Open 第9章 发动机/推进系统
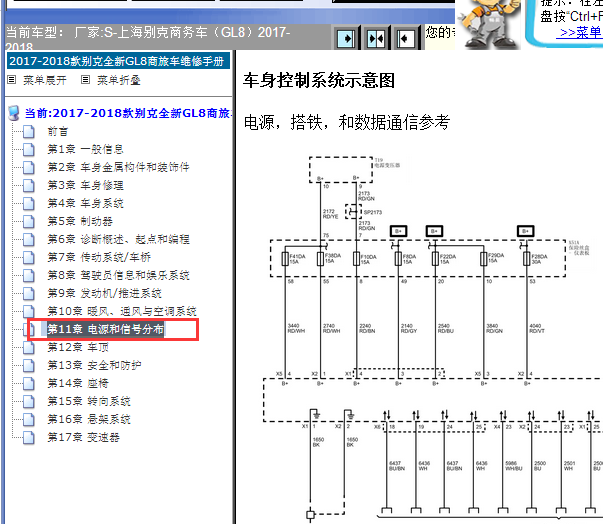The height and width of the screenshot is (524, 603). (104, 293)
